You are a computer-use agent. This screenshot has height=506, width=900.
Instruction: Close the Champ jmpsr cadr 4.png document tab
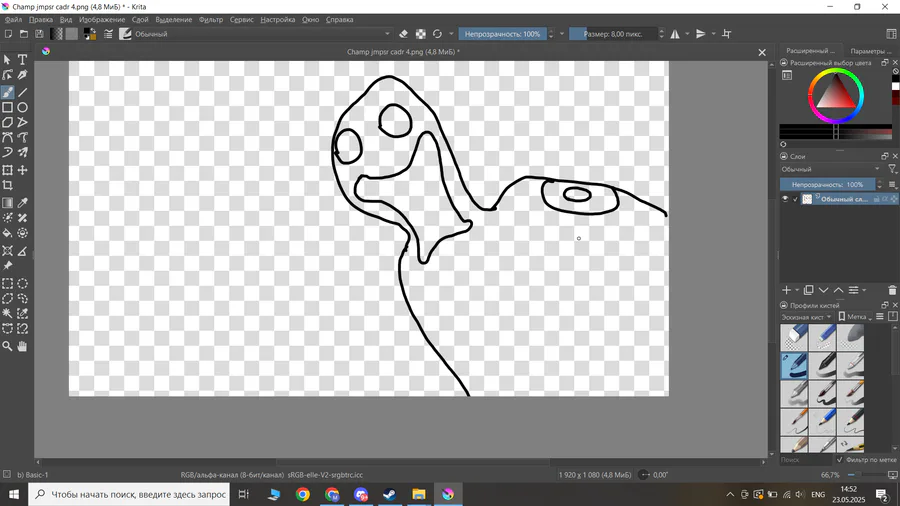pos(762,52)
